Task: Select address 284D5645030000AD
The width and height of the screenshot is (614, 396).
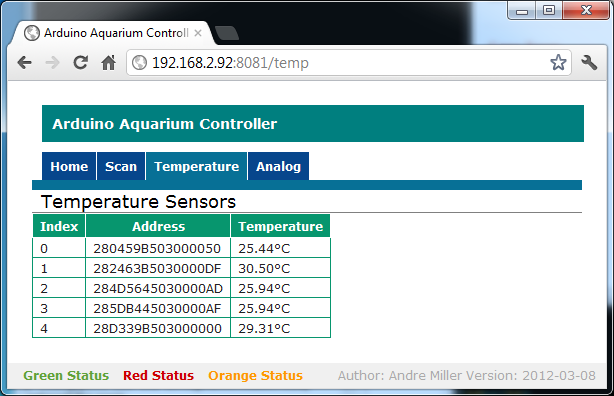Action: [x=158, y=289]
